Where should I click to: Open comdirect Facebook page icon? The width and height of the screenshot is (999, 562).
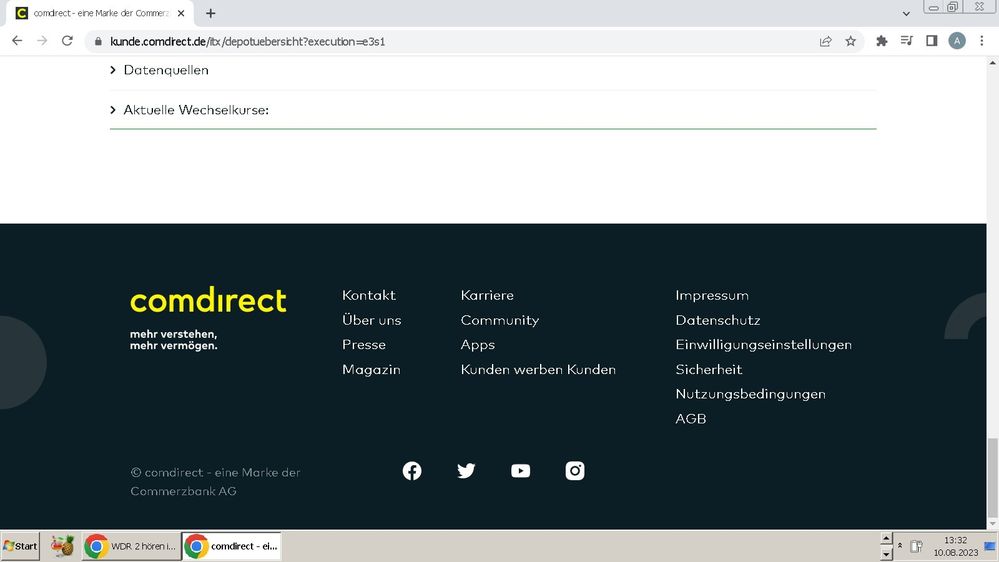(412, 471)
